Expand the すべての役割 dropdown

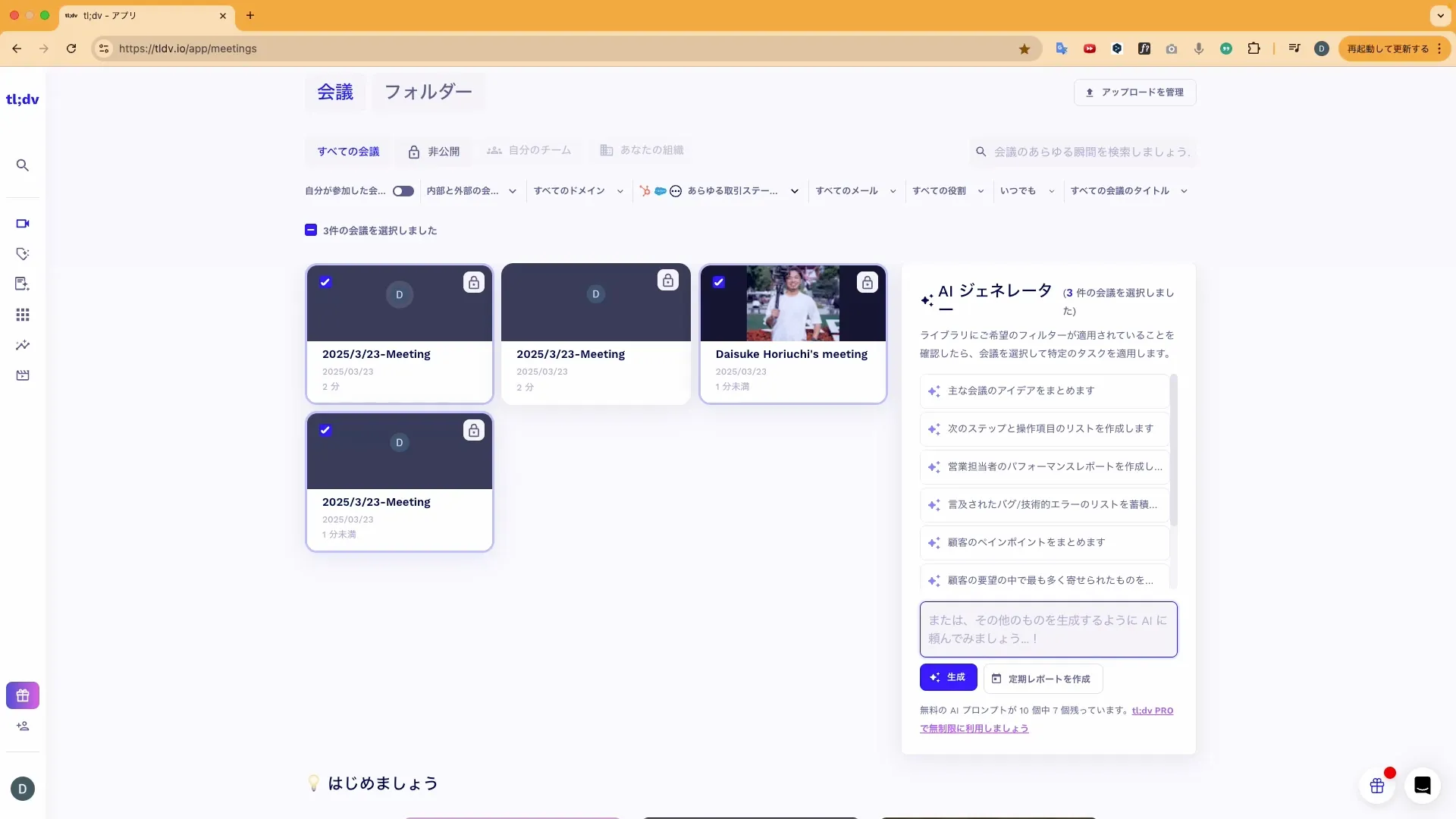click(x=948, y=191)
